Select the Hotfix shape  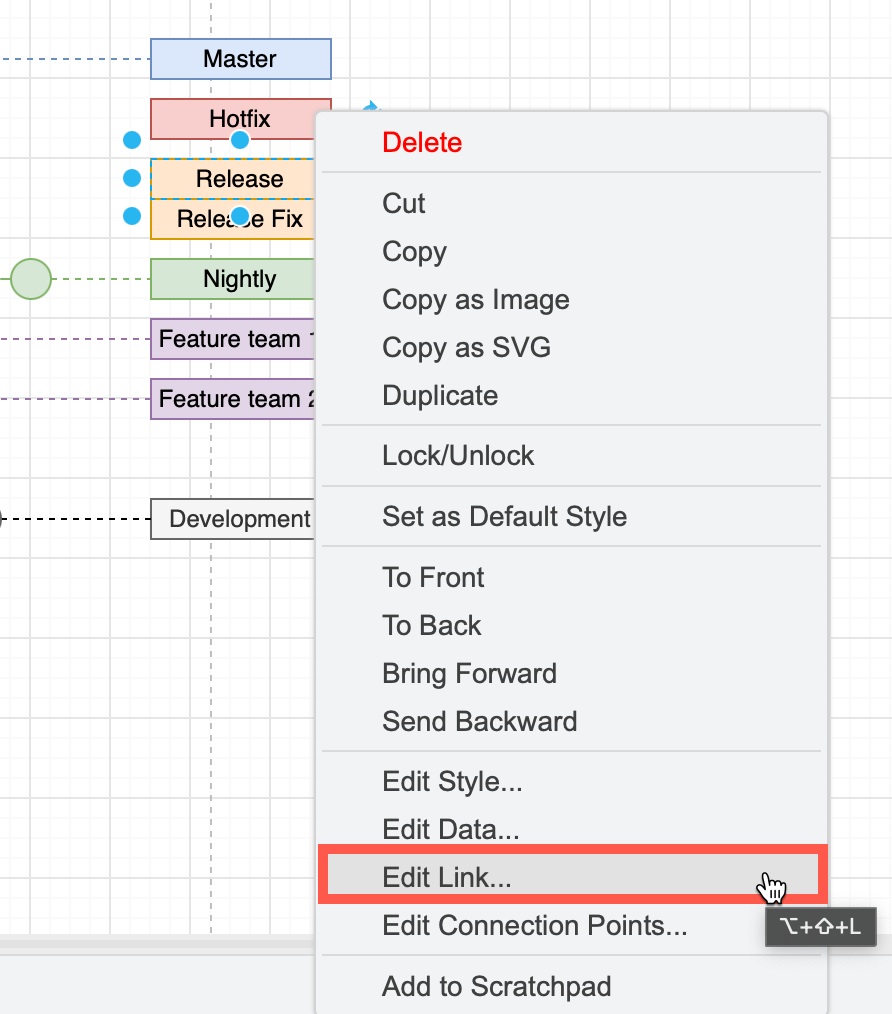tap(241, 119)
